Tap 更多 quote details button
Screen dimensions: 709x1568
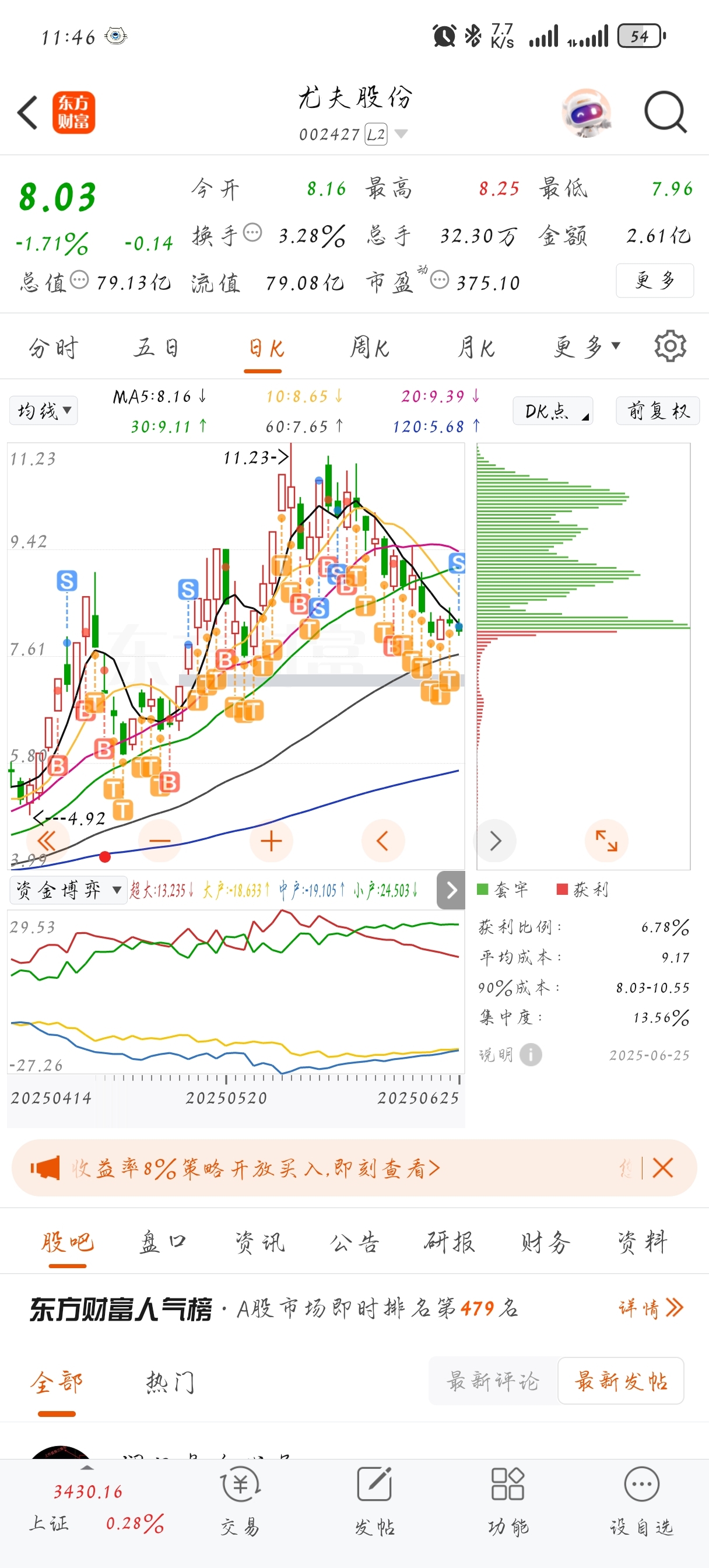coord(655,280)
